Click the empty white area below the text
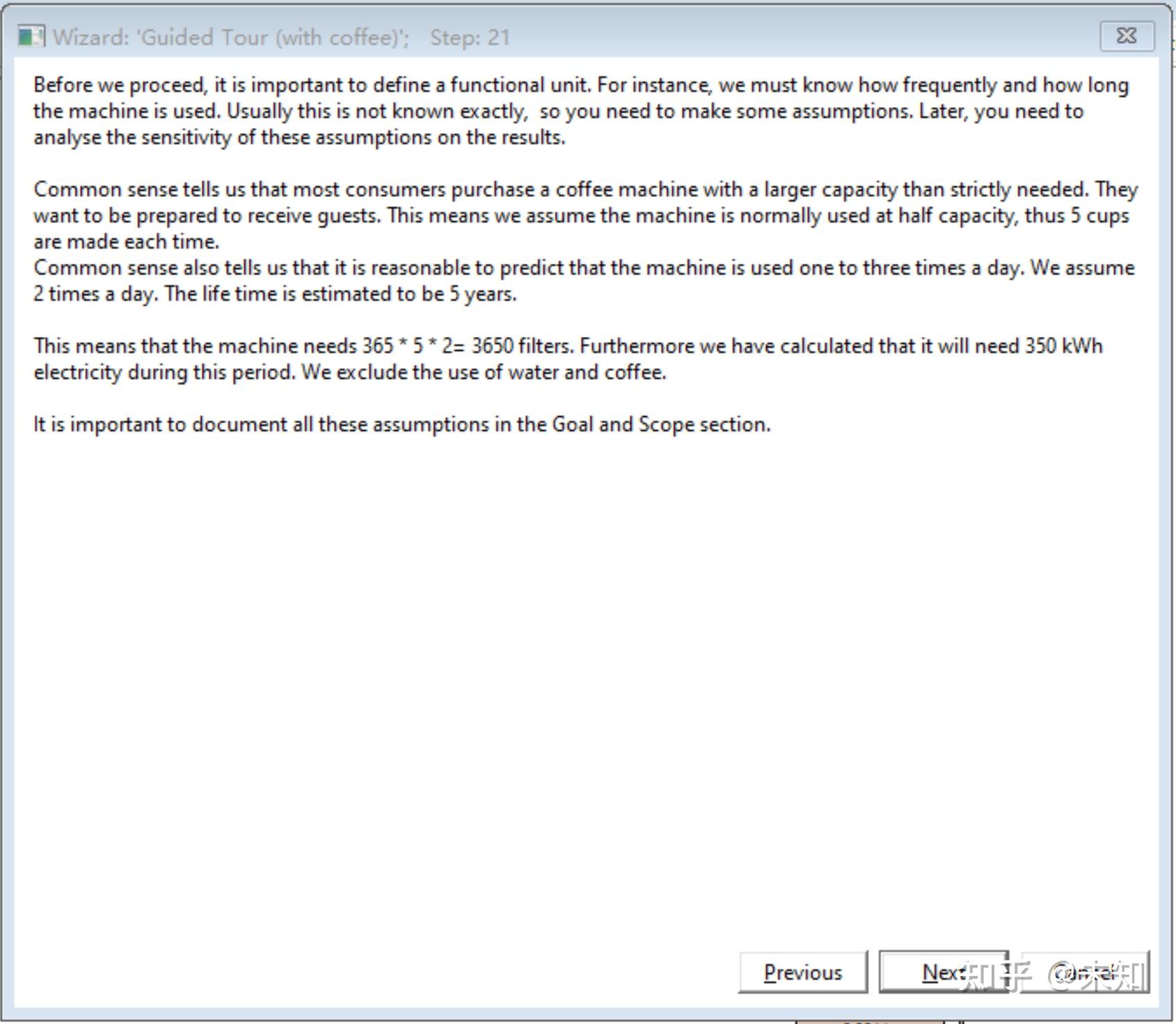This screenshot has width=1176, height=1024. 587,682
